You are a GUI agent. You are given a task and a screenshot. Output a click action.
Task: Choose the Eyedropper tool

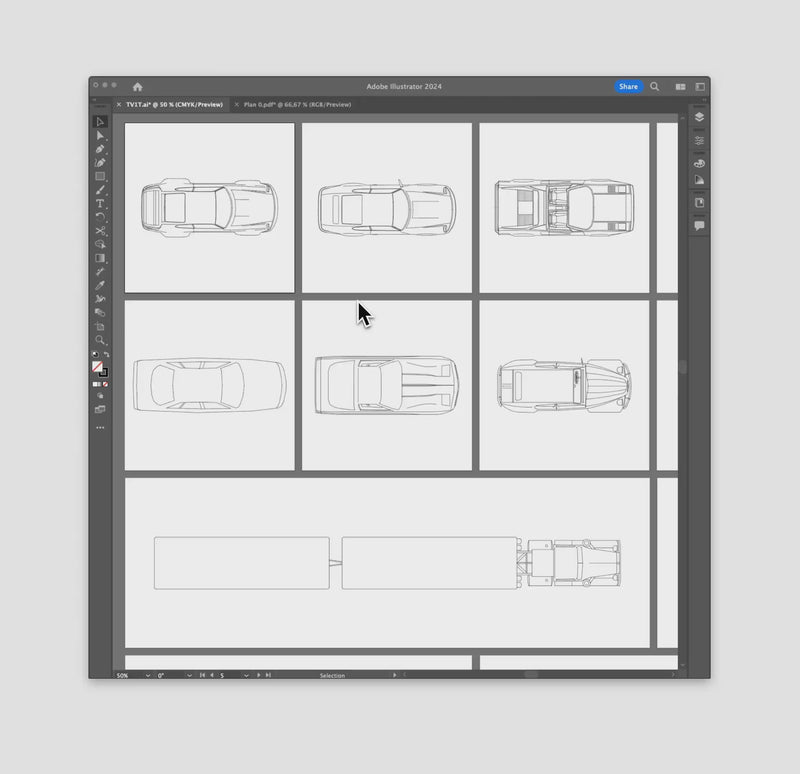pyautogui.click(x=100, y=285)
